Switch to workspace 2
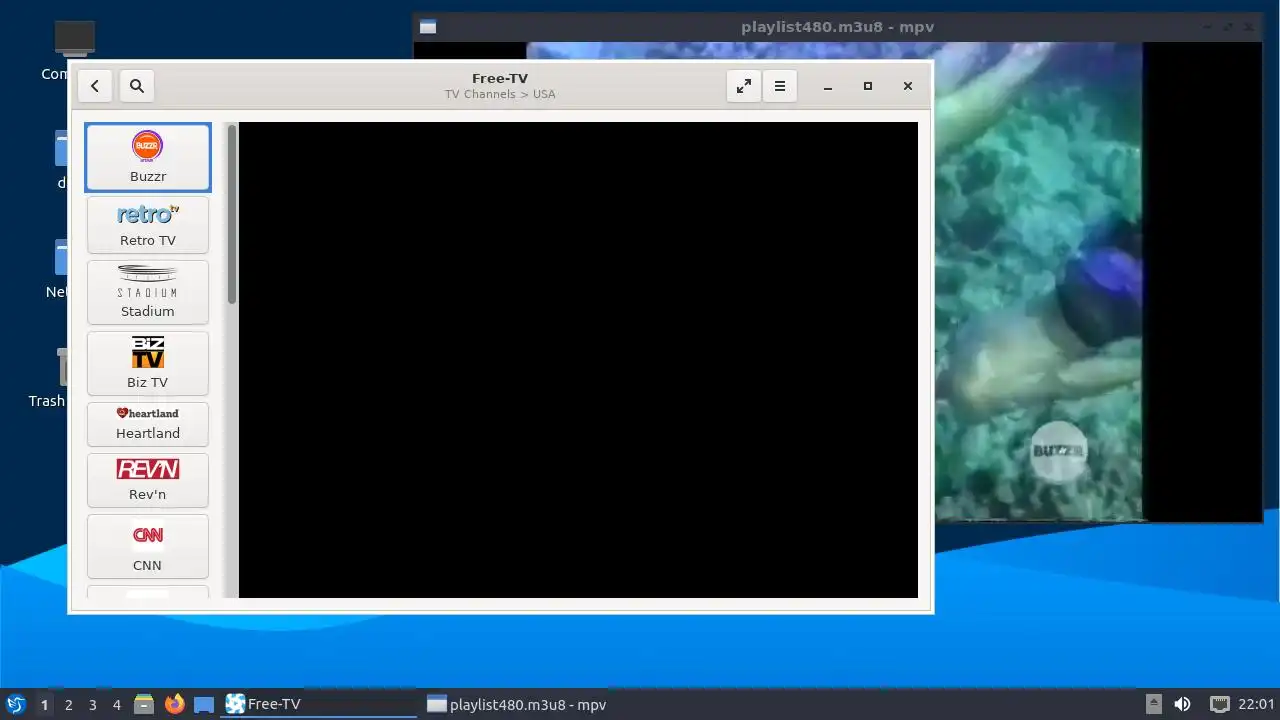The image size is (1280, 720). pyautogui.click(x=68, y=704)
